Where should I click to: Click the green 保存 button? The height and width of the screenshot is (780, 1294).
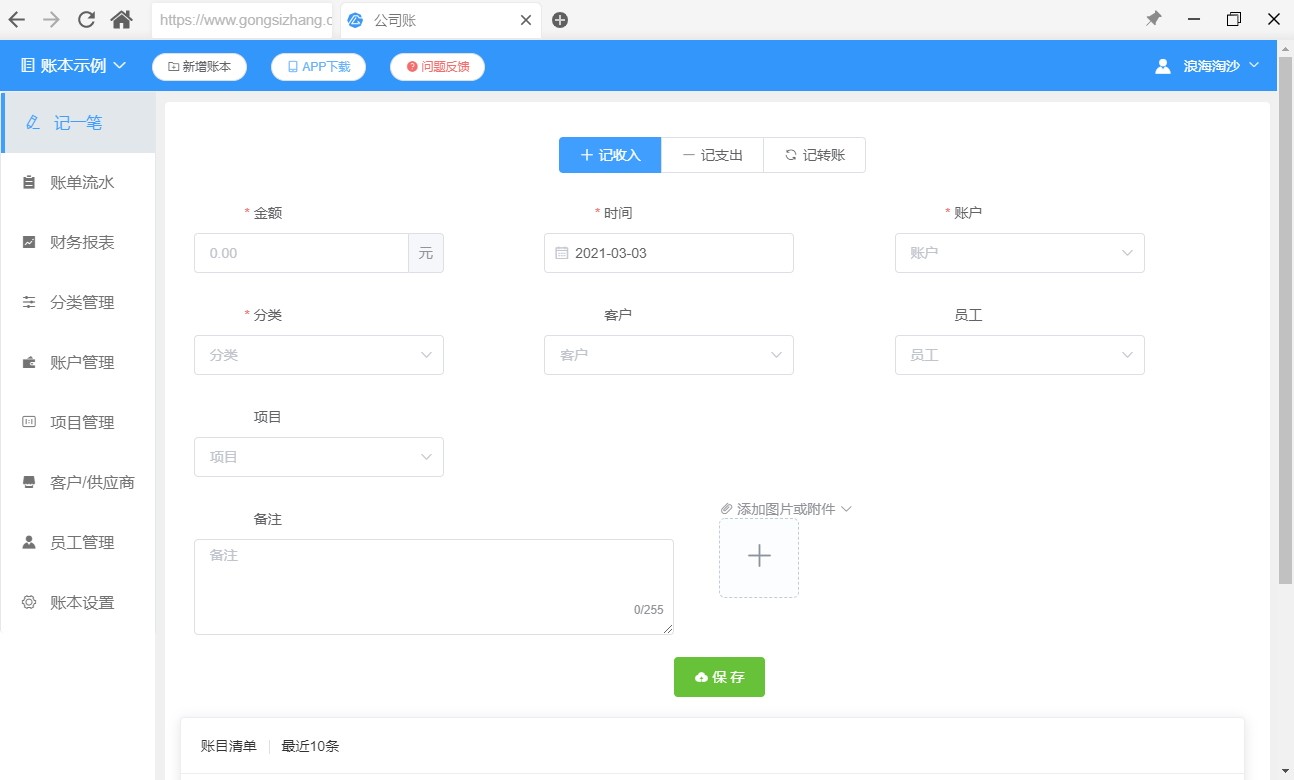(719, 677)
